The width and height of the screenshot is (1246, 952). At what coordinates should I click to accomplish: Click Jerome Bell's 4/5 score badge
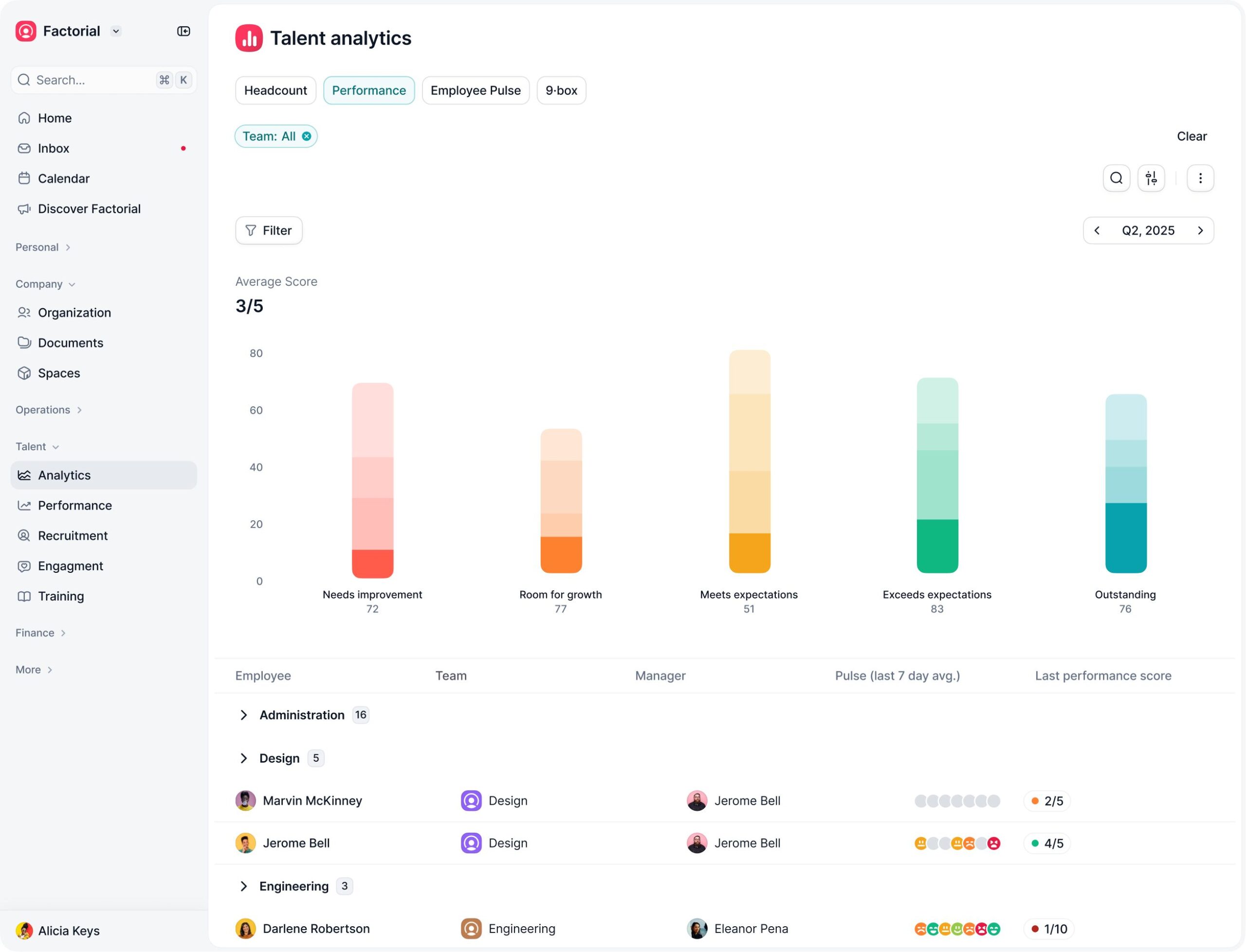(x=1046, y=843)
